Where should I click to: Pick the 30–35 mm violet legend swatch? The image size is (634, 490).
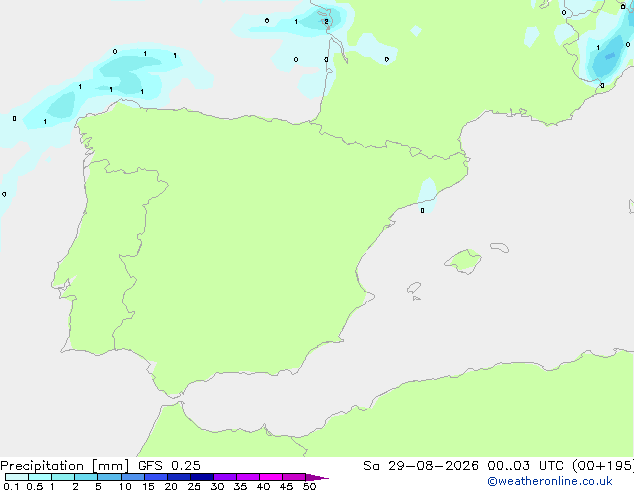coord(224,477)
